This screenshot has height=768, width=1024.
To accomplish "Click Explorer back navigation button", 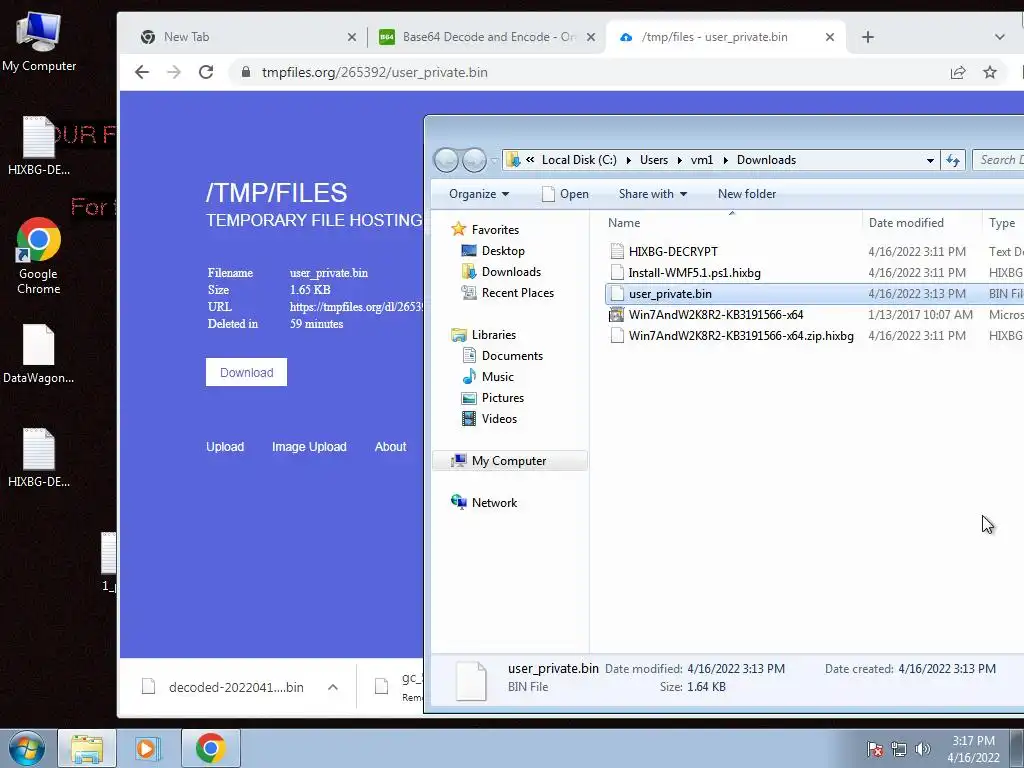I will [447, 160].
